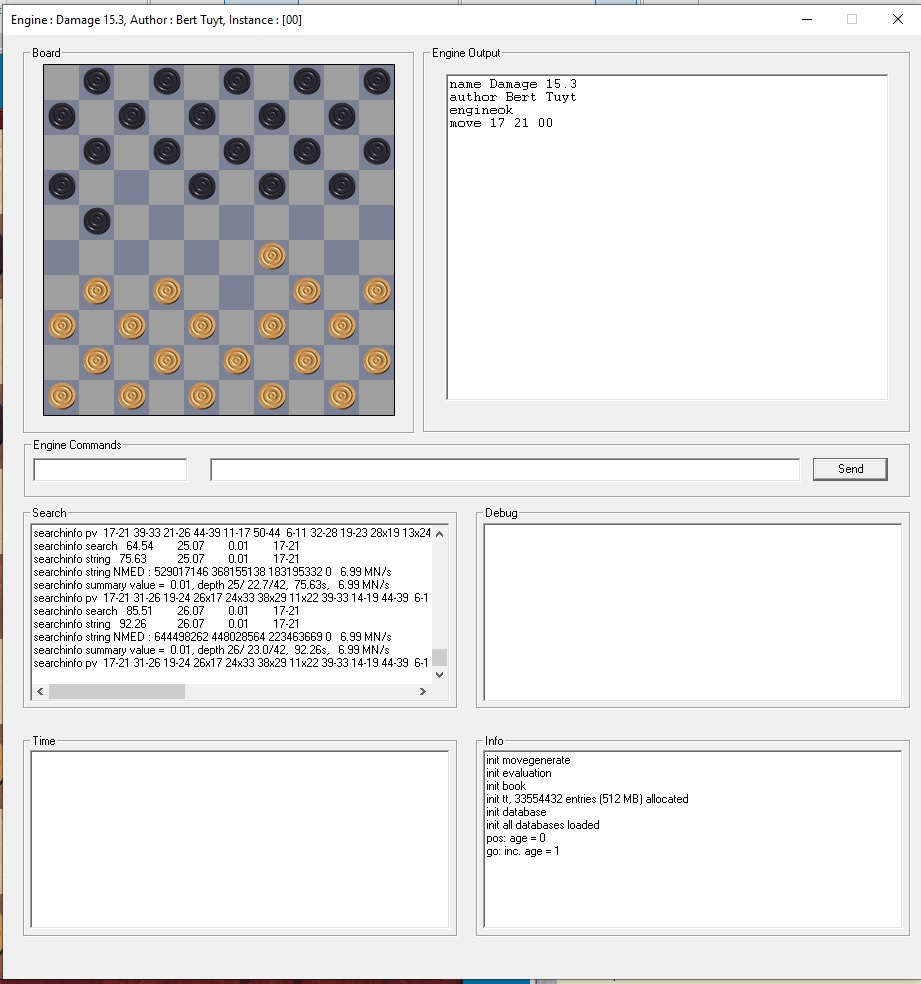Click the "init all databases loaded" line in Info
This screenshot has width=921, height=984.
[543, 825]
